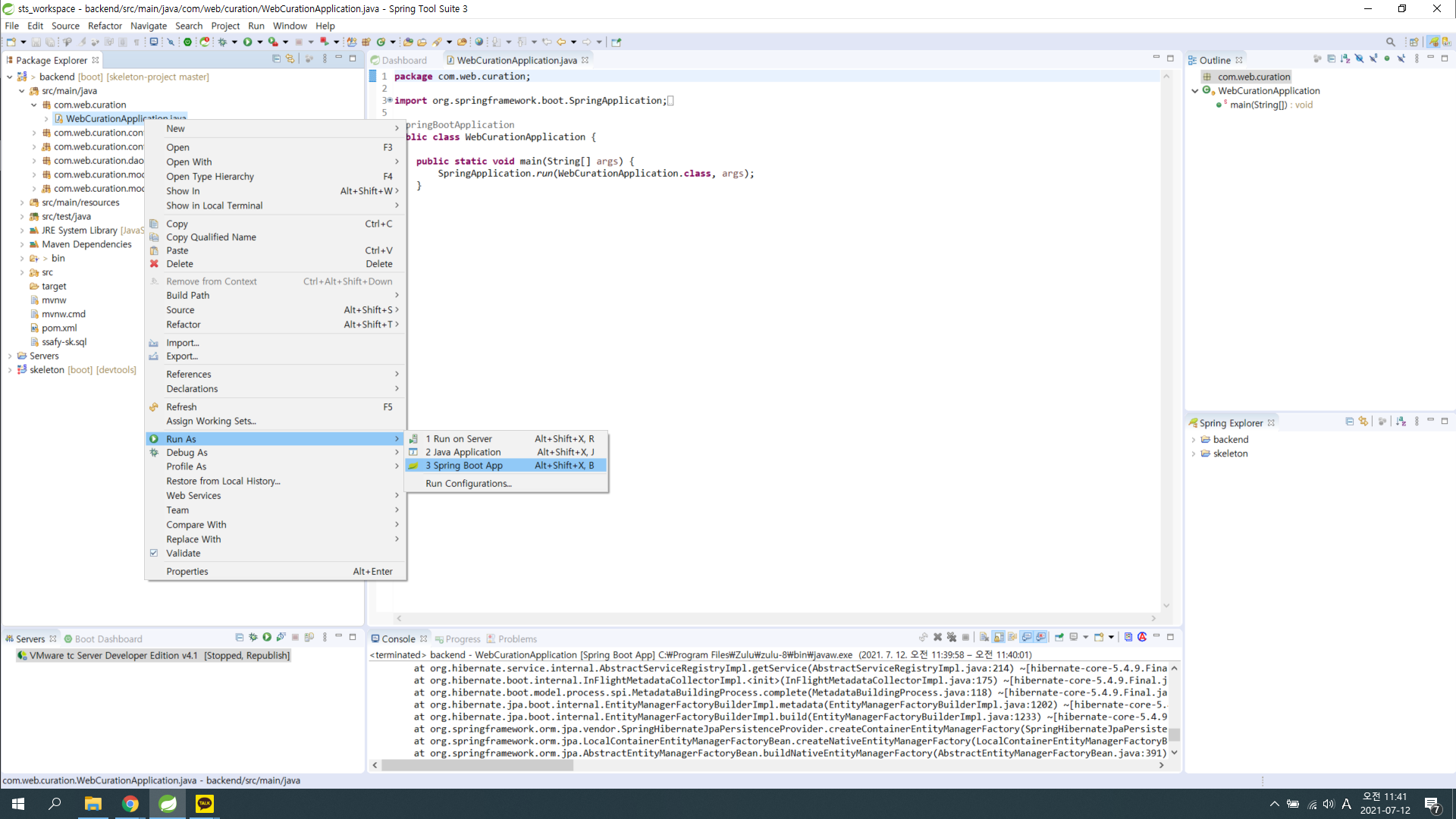Click the Debug bug toolbar icon

223,42
